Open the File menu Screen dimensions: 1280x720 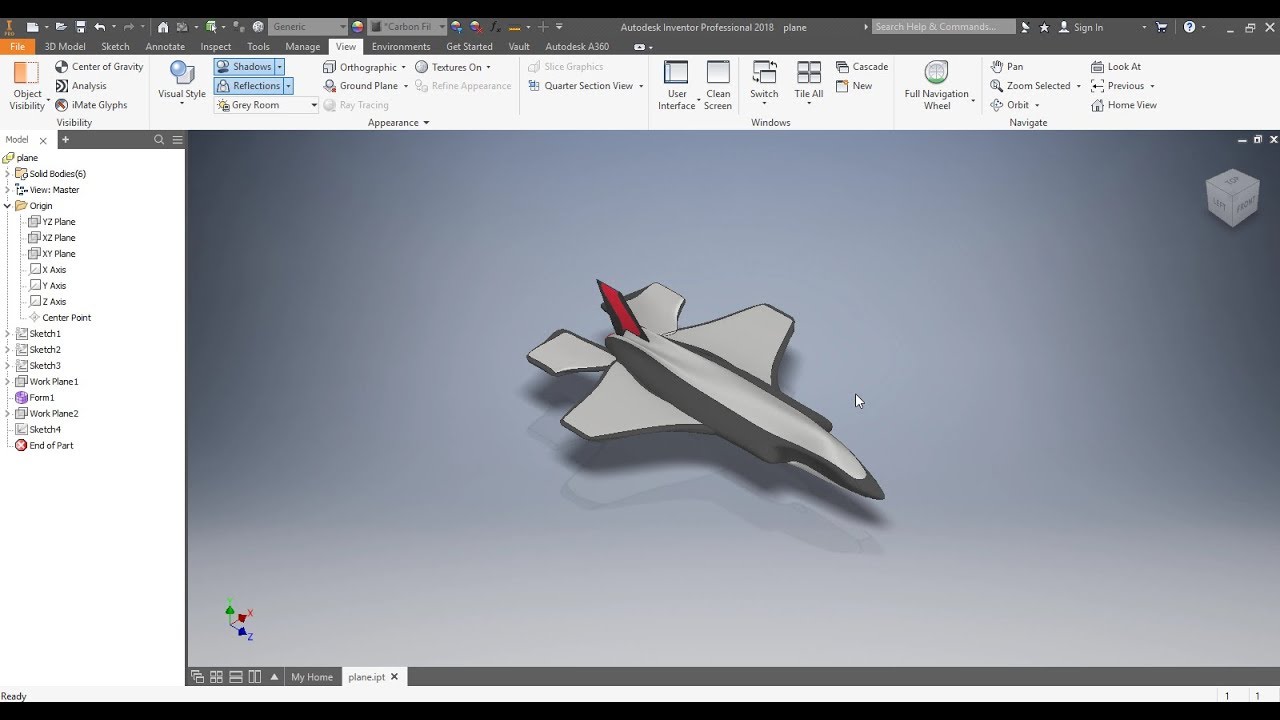pos(17,47)
